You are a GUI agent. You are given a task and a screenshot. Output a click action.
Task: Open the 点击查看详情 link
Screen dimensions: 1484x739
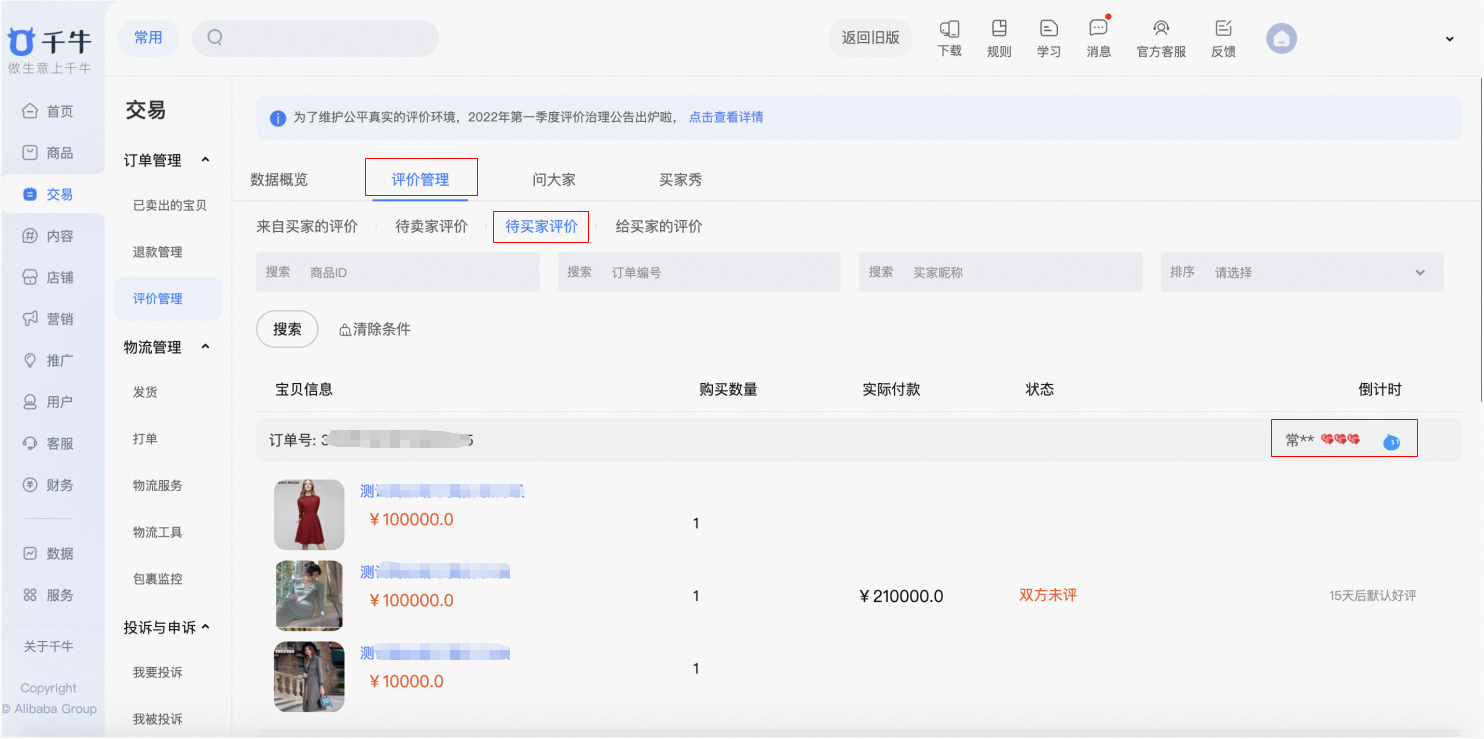click(726, 117)
